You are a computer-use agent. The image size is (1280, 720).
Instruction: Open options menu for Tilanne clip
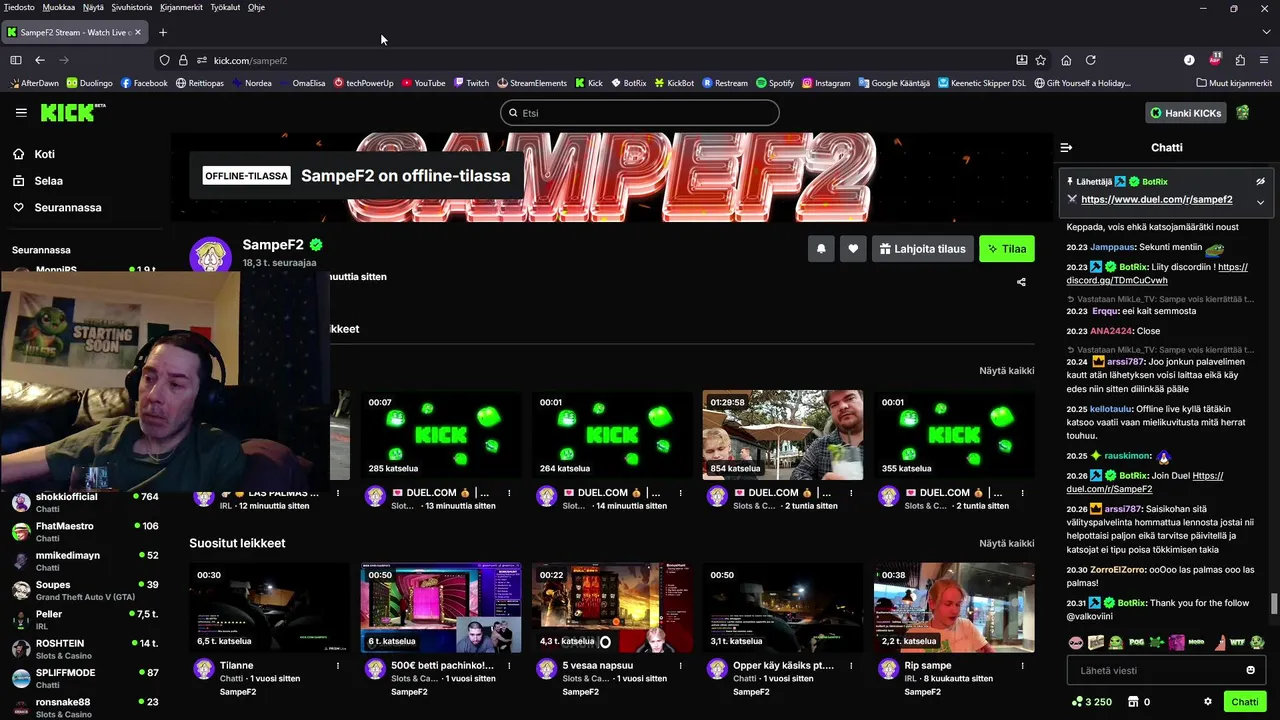338,665
